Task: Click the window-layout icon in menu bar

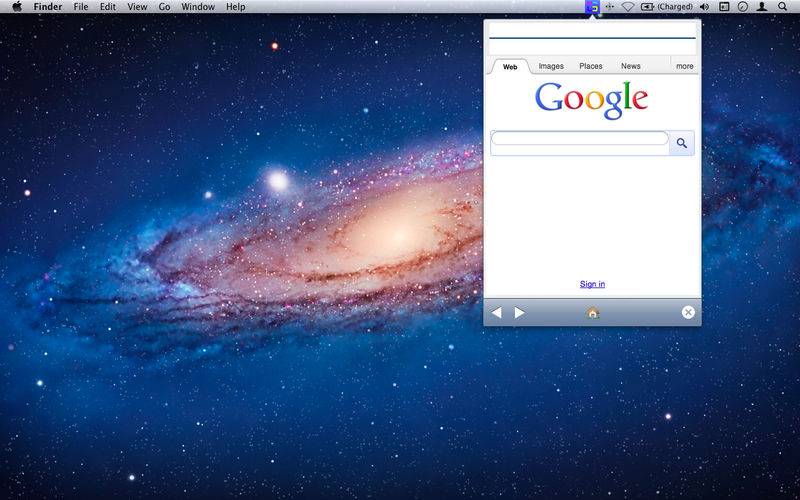Action: (724, 7)
